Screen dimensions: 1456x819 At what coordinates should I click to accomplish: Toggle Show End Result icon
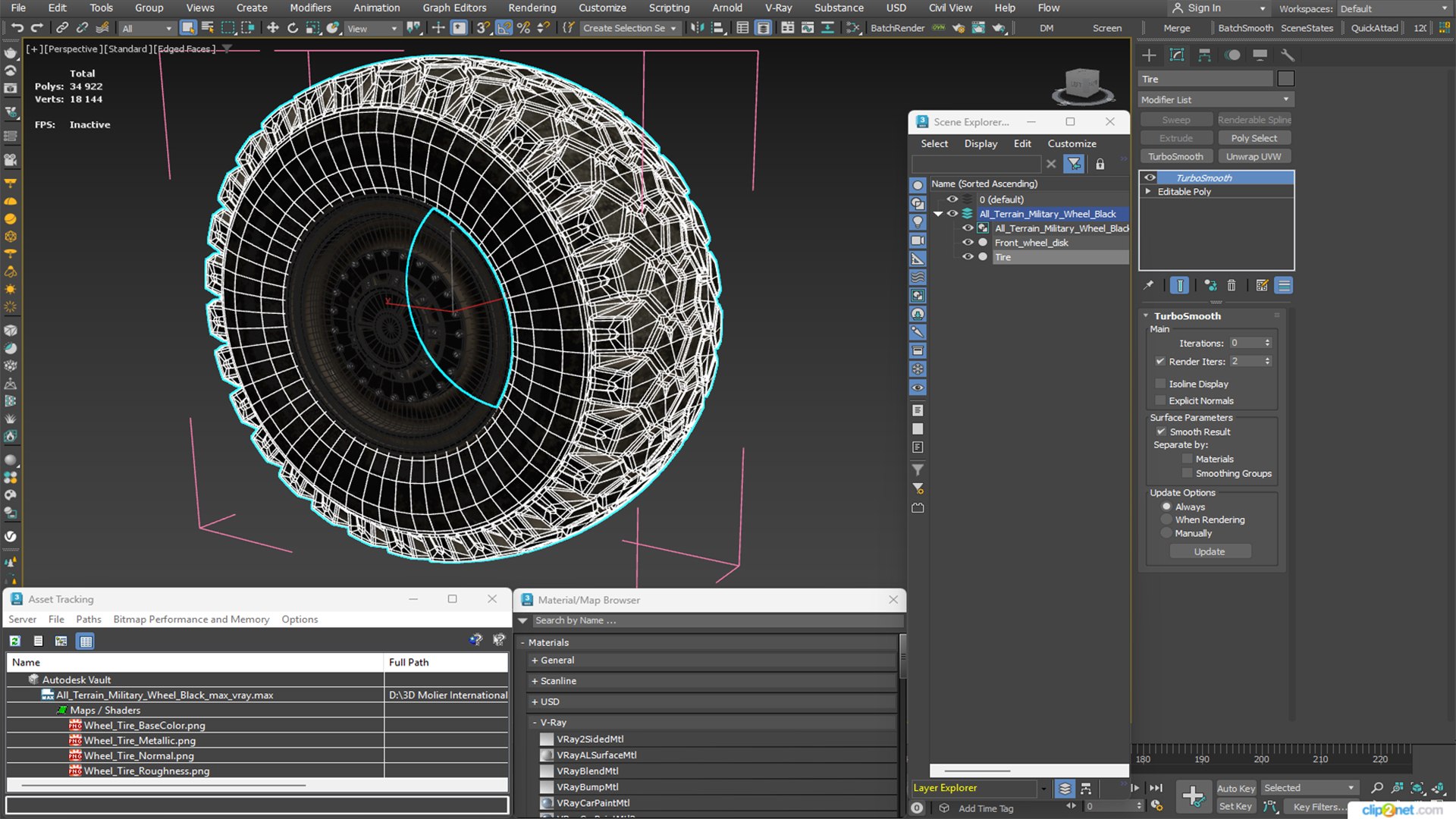(x=1180, y=285)
